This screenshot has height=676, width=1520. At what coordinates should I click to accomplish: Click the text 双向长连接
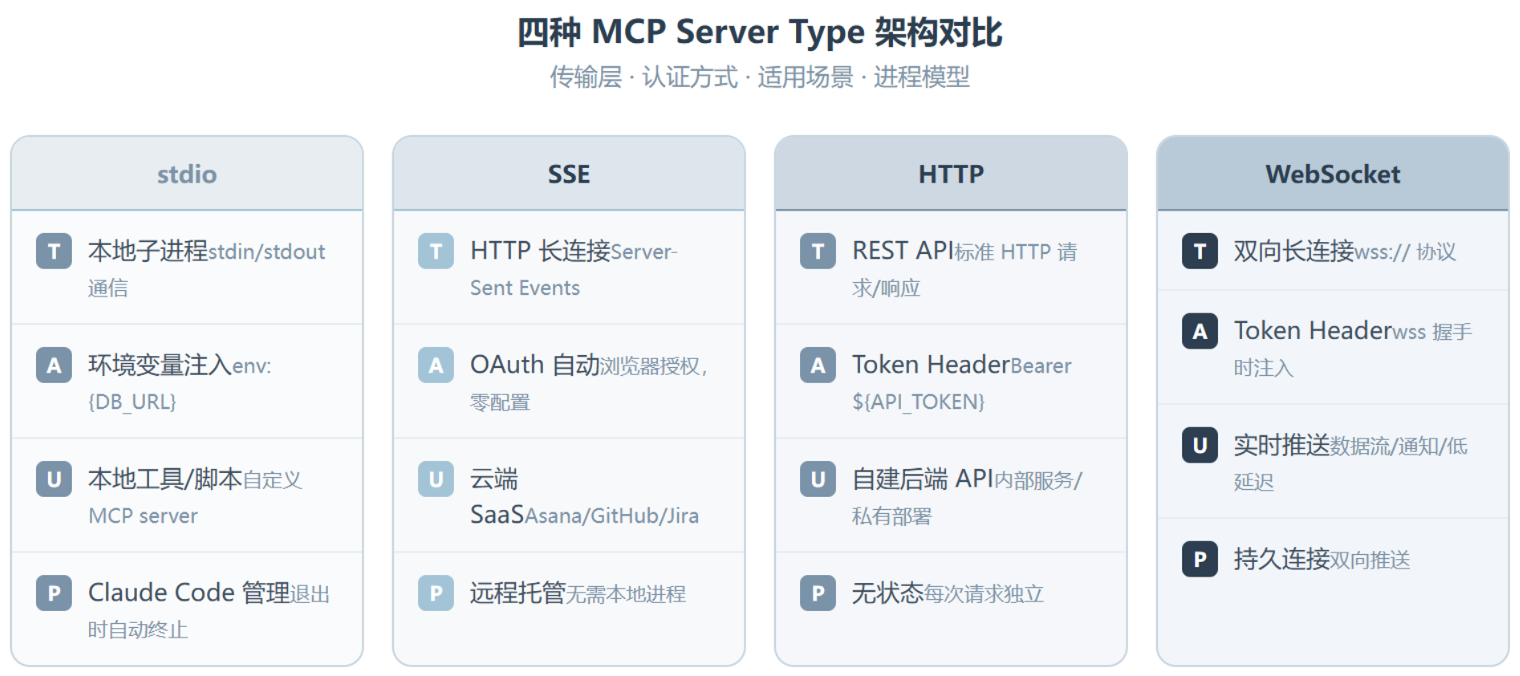pos(1294,251)
